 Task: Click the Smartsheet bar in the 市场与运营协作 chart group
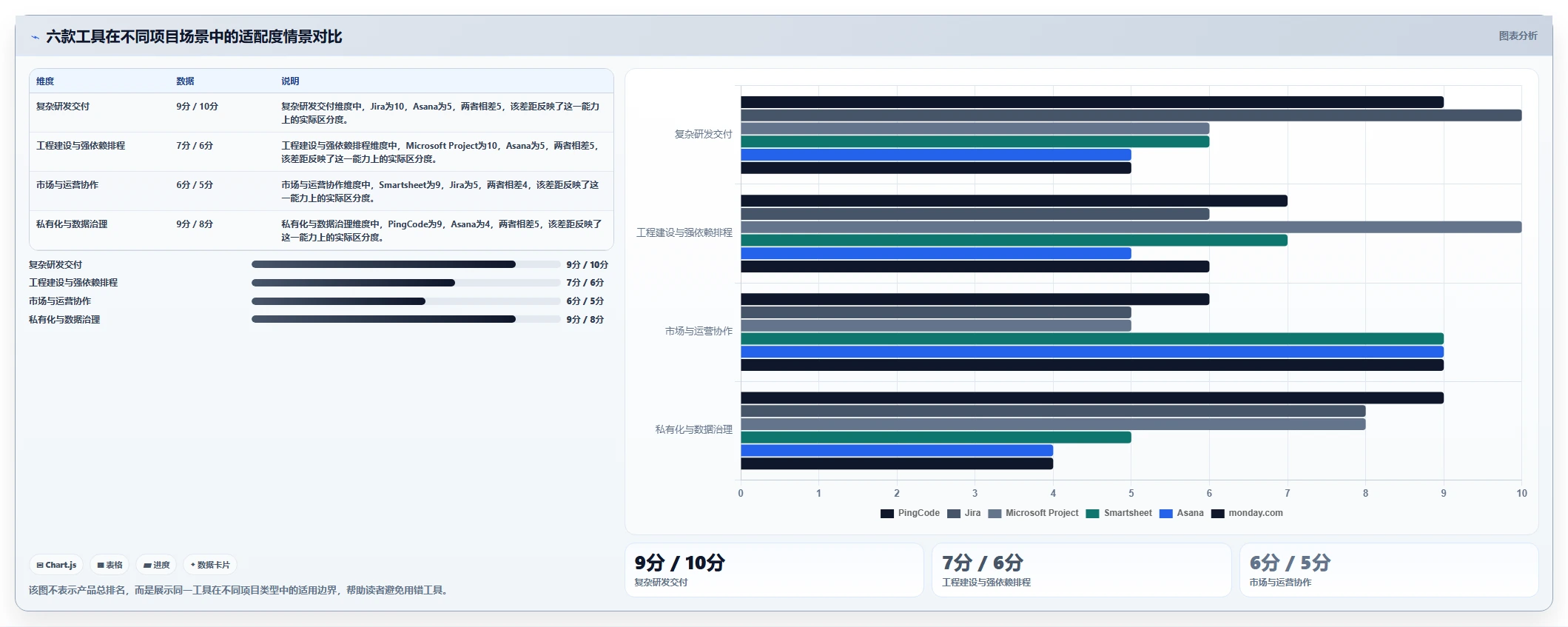(x=1092, y=339)
